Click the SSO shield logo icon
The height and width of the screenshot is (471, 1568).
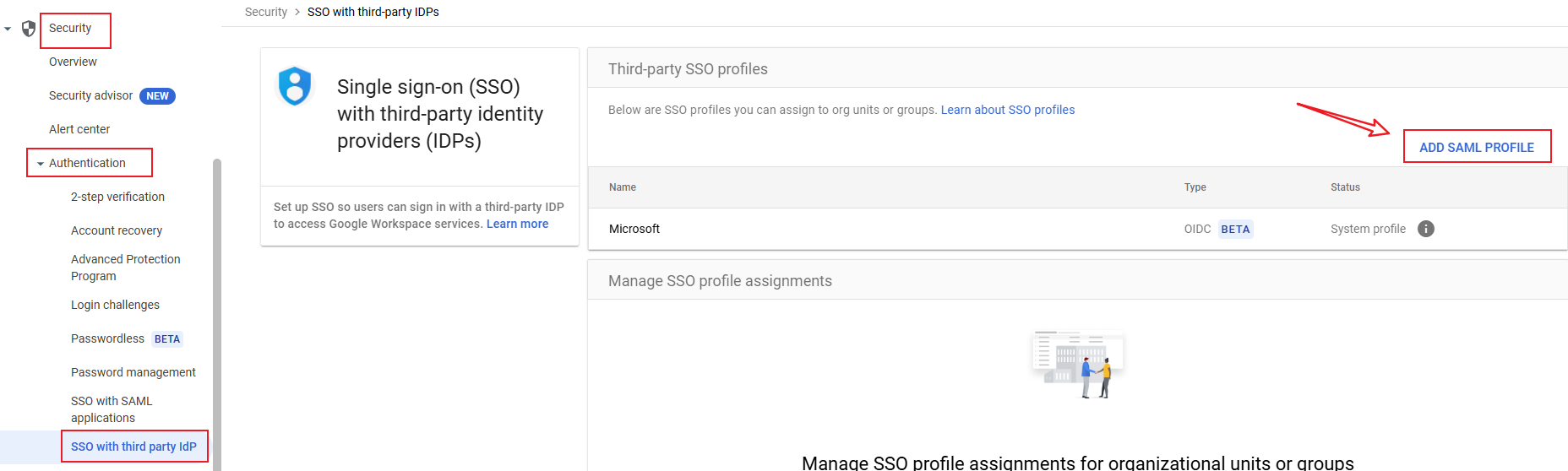[295, 86]
